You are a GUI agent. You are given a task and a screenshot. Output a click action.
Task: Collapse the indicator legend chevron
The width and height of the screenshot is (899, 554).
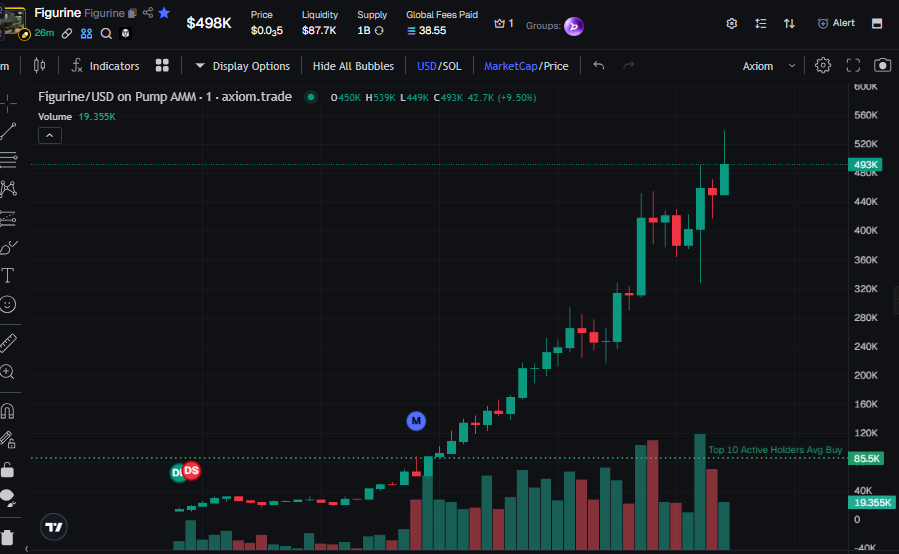click(x=50, y=135)
